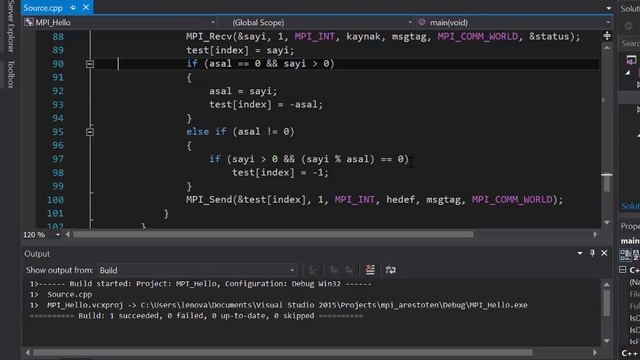640x360 pixels.
Task: Collapse the if block at line 90
Action: [x=90, y=64]
